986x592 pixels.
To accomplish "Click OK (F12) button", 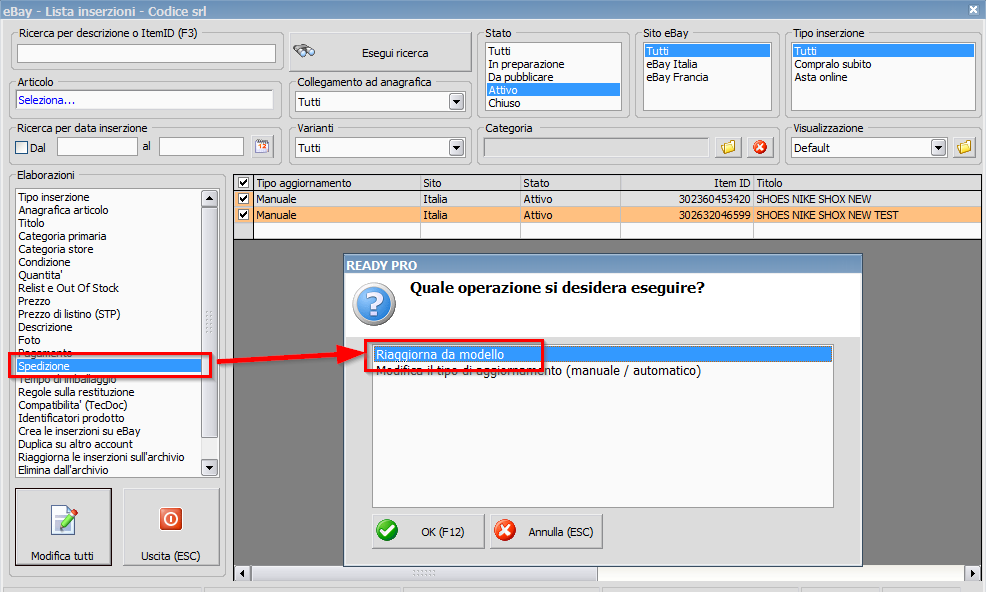I will click(428, 532).
